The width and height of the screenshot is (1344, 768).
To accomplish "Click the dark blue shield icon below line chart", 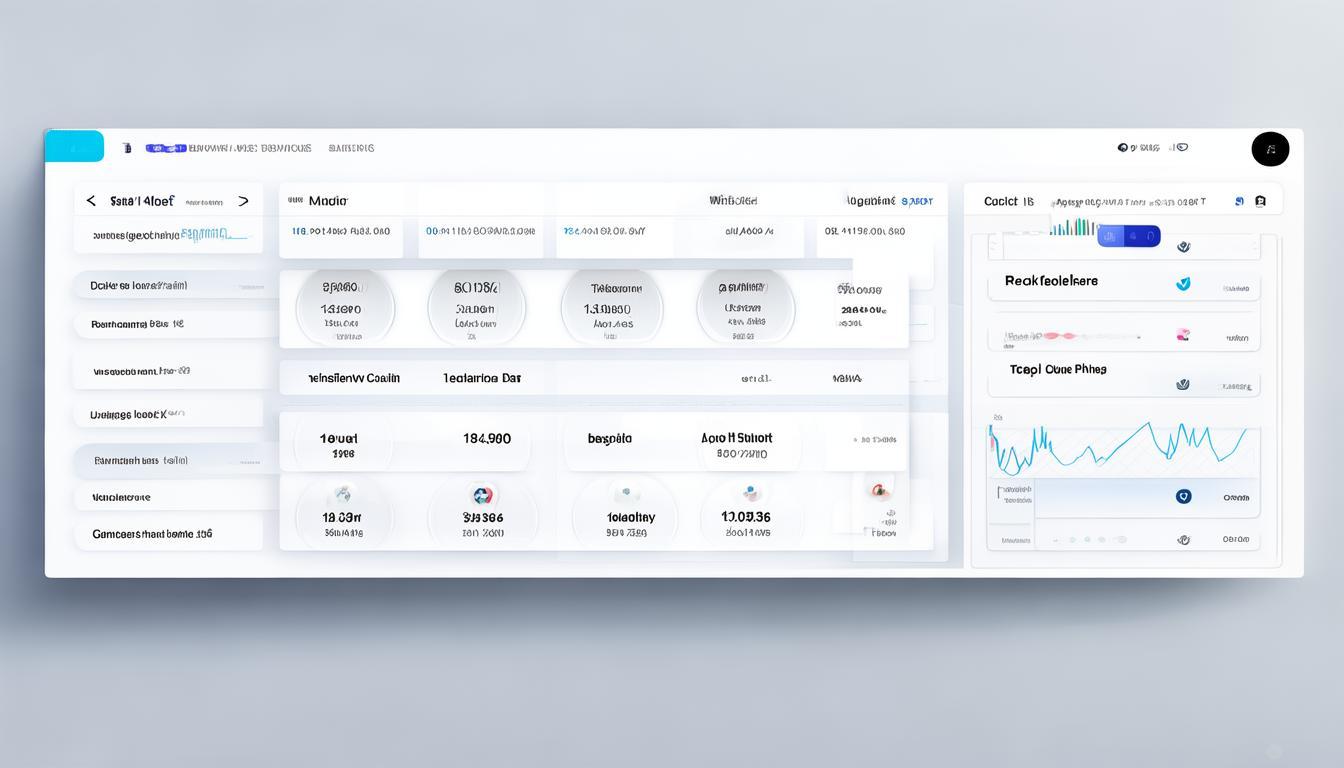I will [1183, 496].
